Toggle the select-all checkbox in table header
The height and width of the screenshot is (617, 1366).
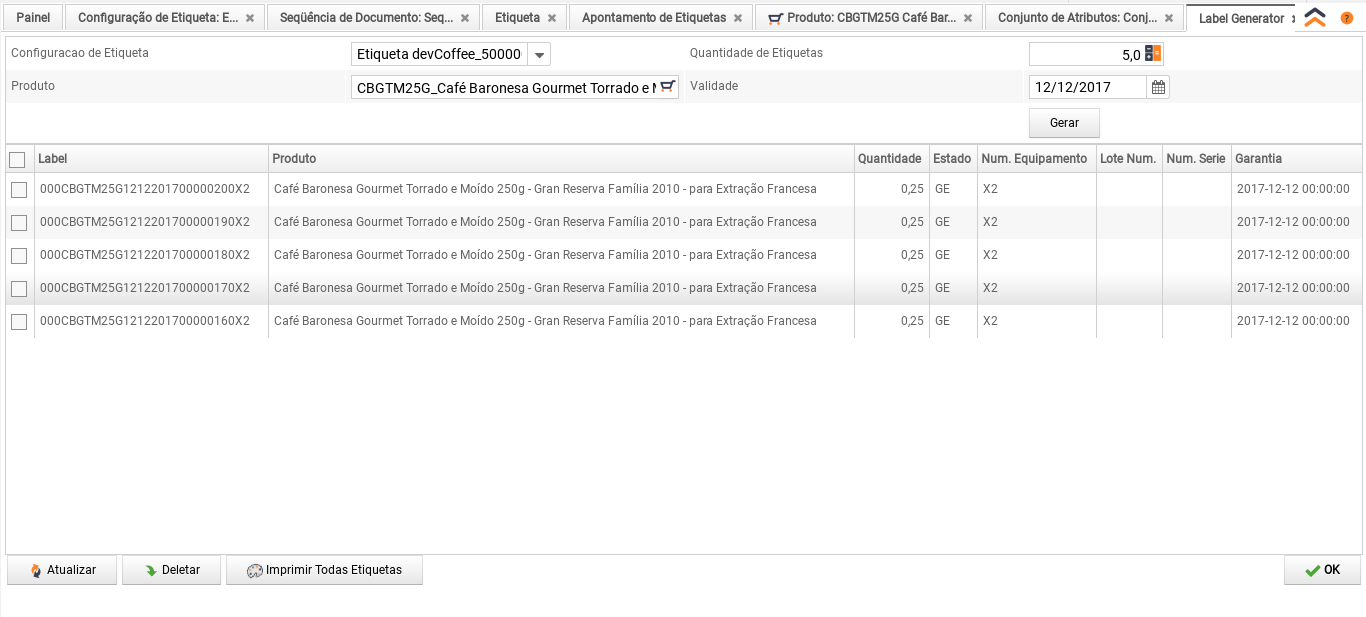[18, 159]
